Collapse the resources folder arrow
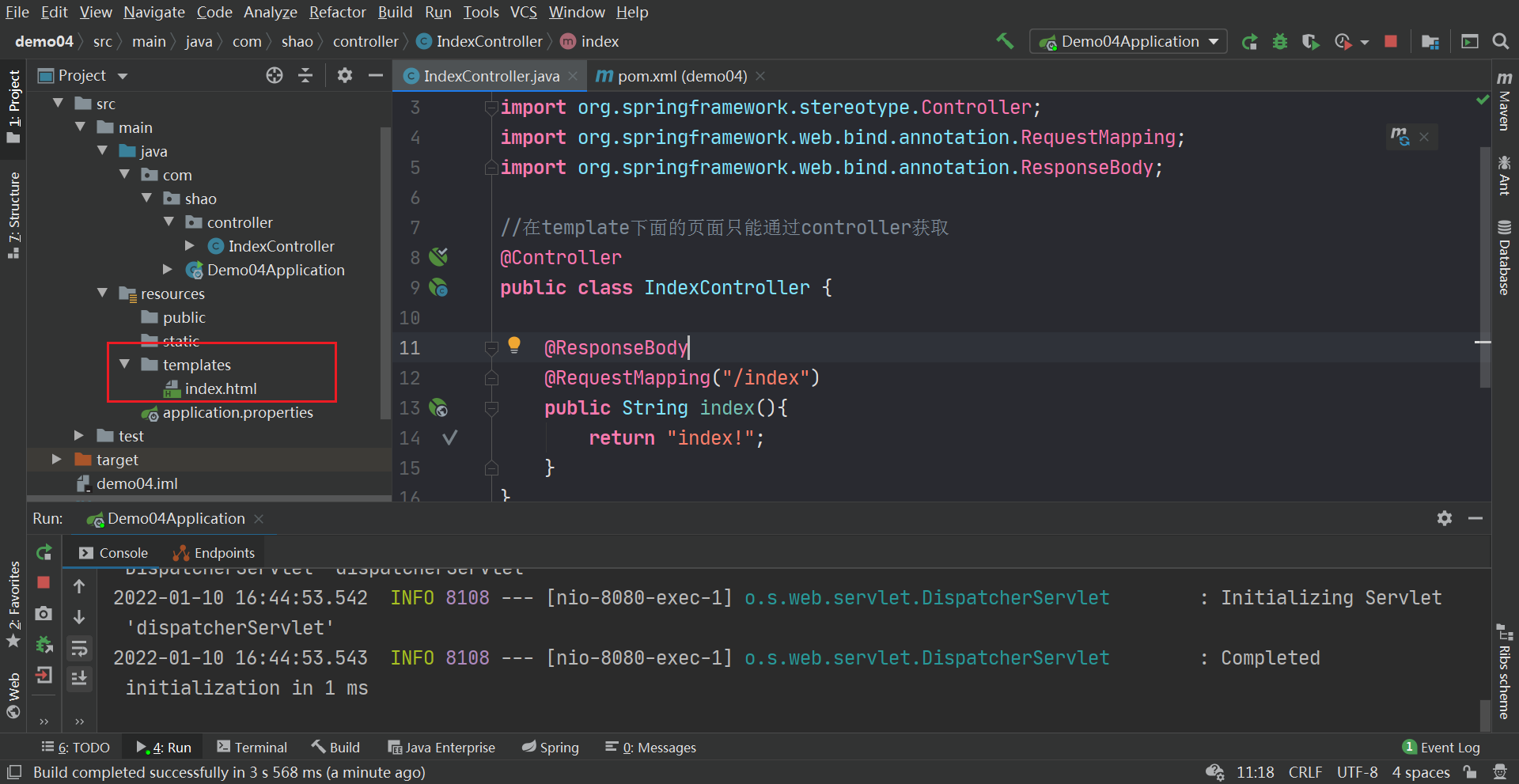This screenshot has width=1519, height=784. click(102, 293)
